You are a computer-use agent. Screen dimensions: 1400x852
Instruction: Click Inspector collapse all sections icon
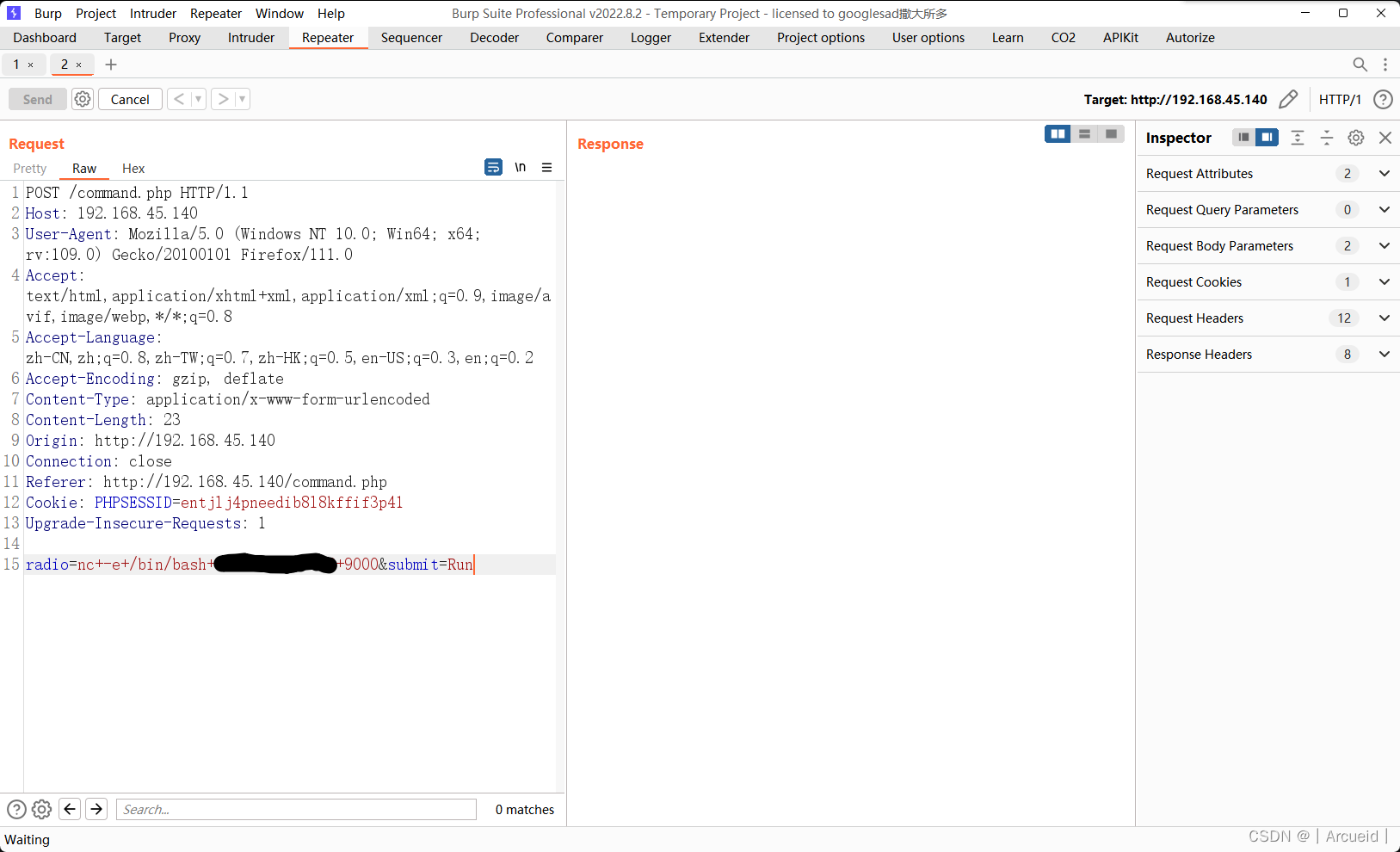(1327, 137)
